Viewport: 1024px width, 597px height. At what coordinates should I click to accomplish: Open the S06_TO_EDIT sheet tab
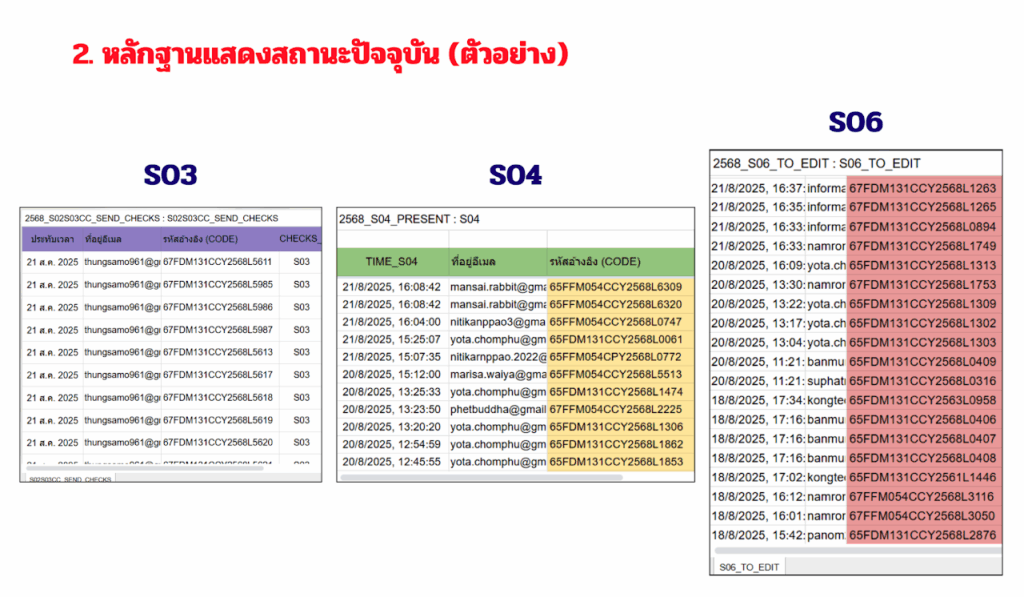point(749,567)
